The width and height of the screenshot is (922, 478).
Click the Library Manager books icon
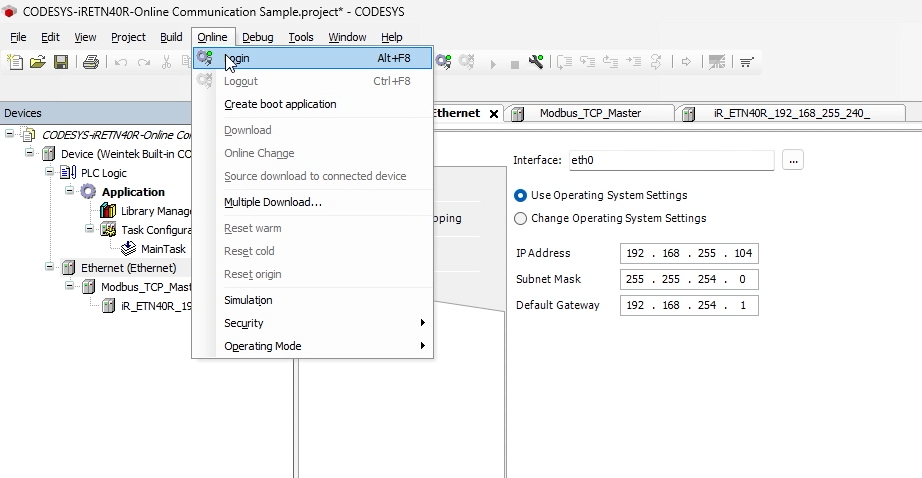point(108,210)
